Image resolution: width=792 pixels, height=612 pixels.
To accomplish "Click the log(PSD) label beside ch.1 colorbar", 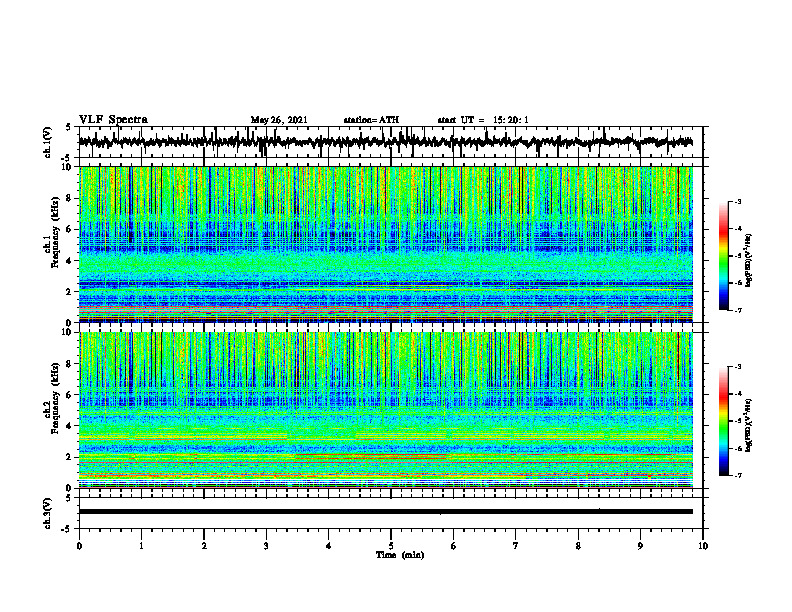I will tap(749, 261).
